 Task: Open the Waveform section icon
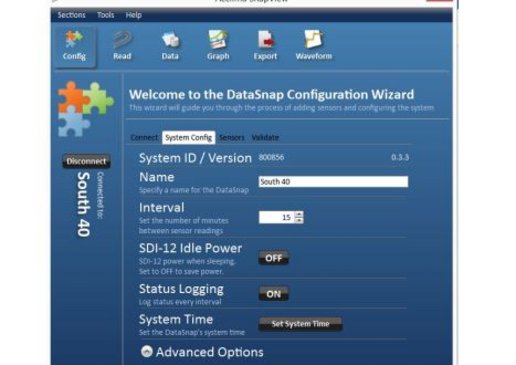point(314,46)
